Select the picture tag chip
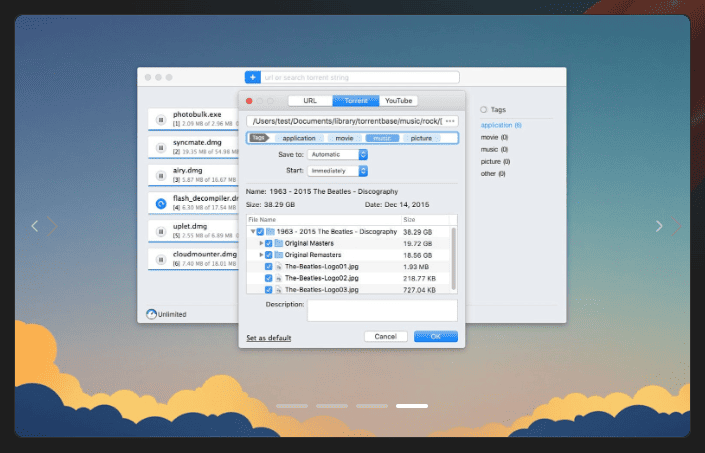 pos(421,138)
